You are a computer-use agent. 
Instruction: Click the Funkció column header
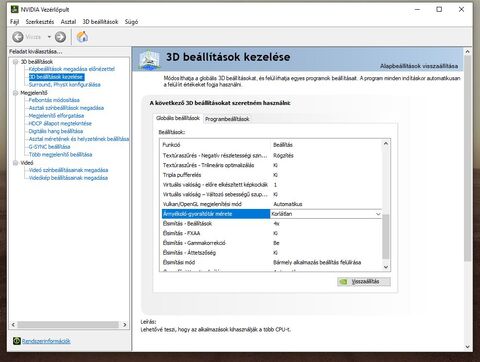point(216,145)
